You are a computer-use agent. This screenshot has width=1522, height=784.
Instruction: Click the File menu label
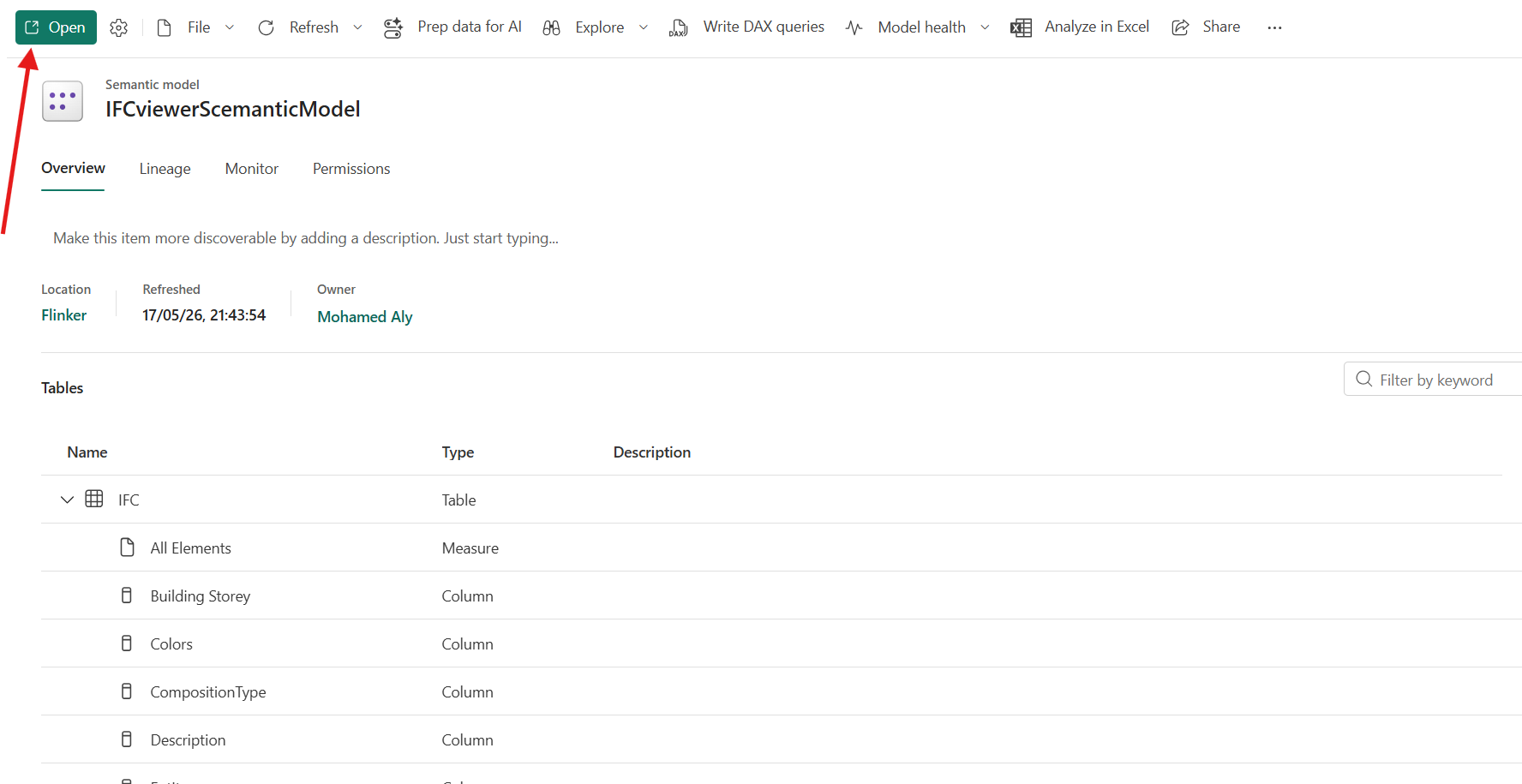(199, 27)
